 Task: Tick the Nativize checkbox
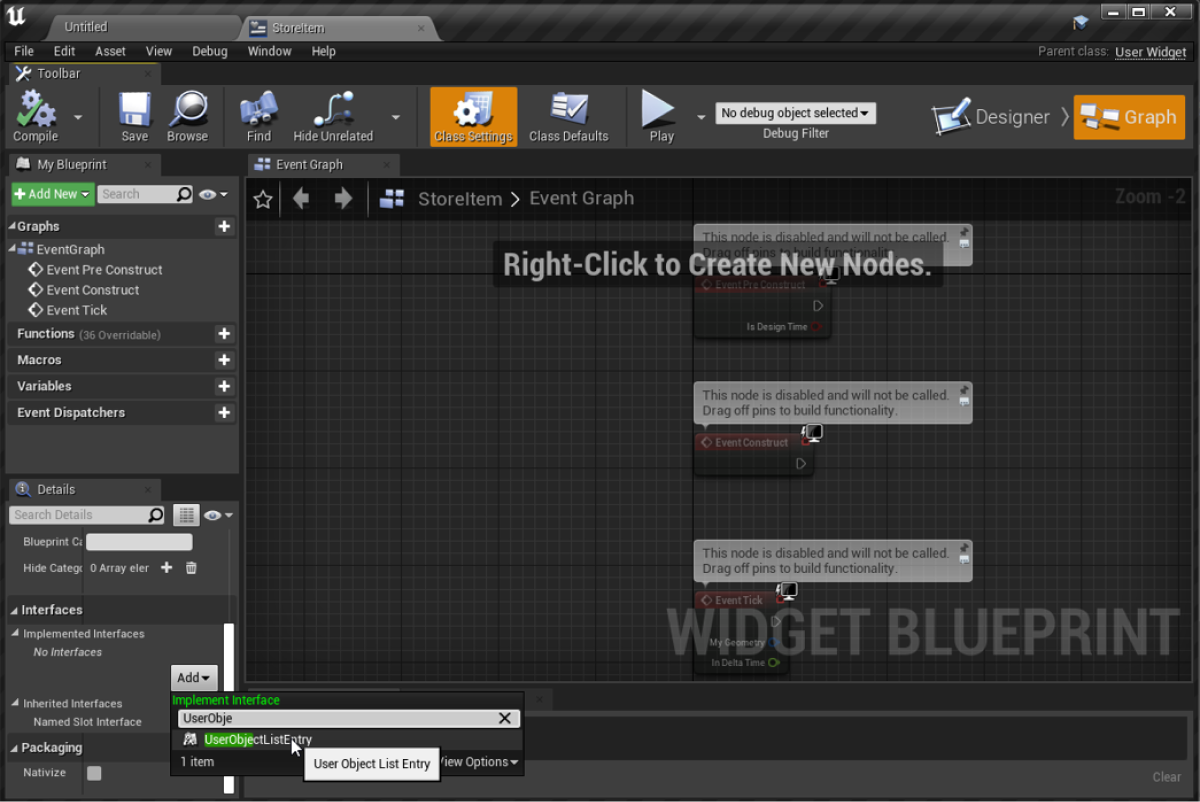tap(94, 773)
